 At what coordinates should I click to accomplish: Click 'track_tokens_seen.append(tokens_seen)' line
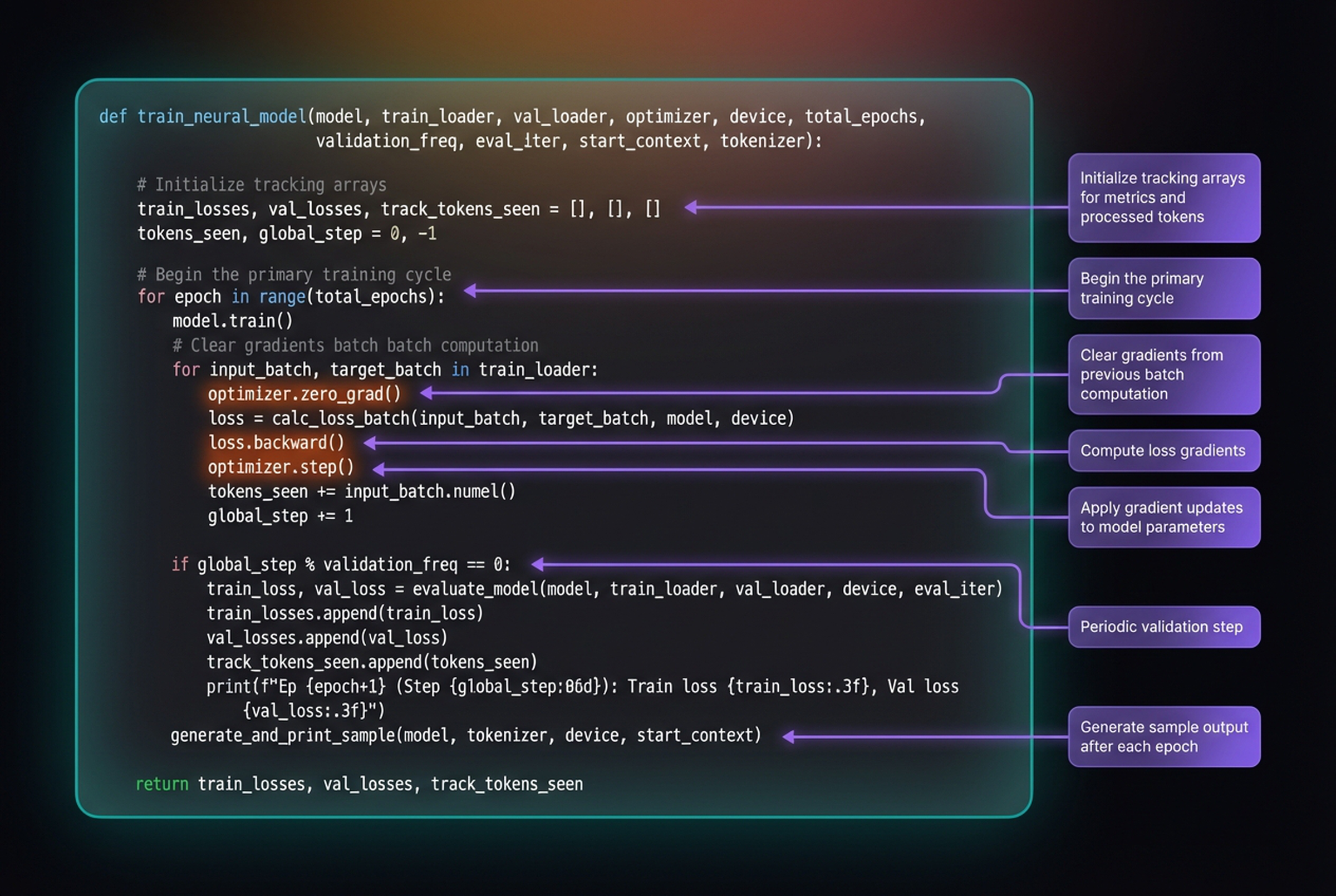point(372,662)
